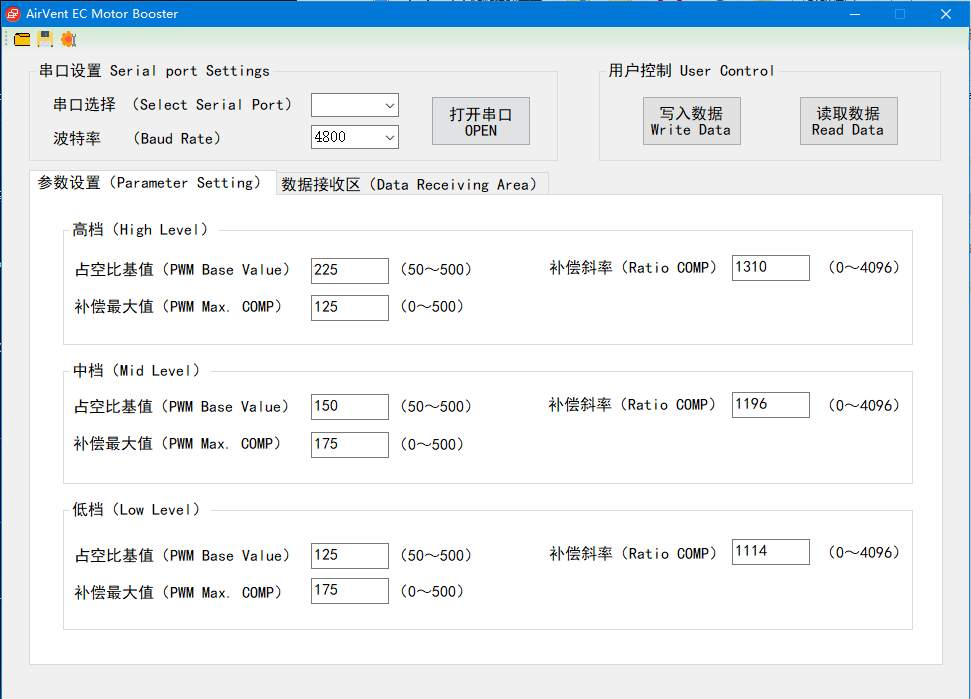This screenshot has height=699, width=971.
Task: Expand the Select Serial Port dropdown
Action: [x=354, y=105]
